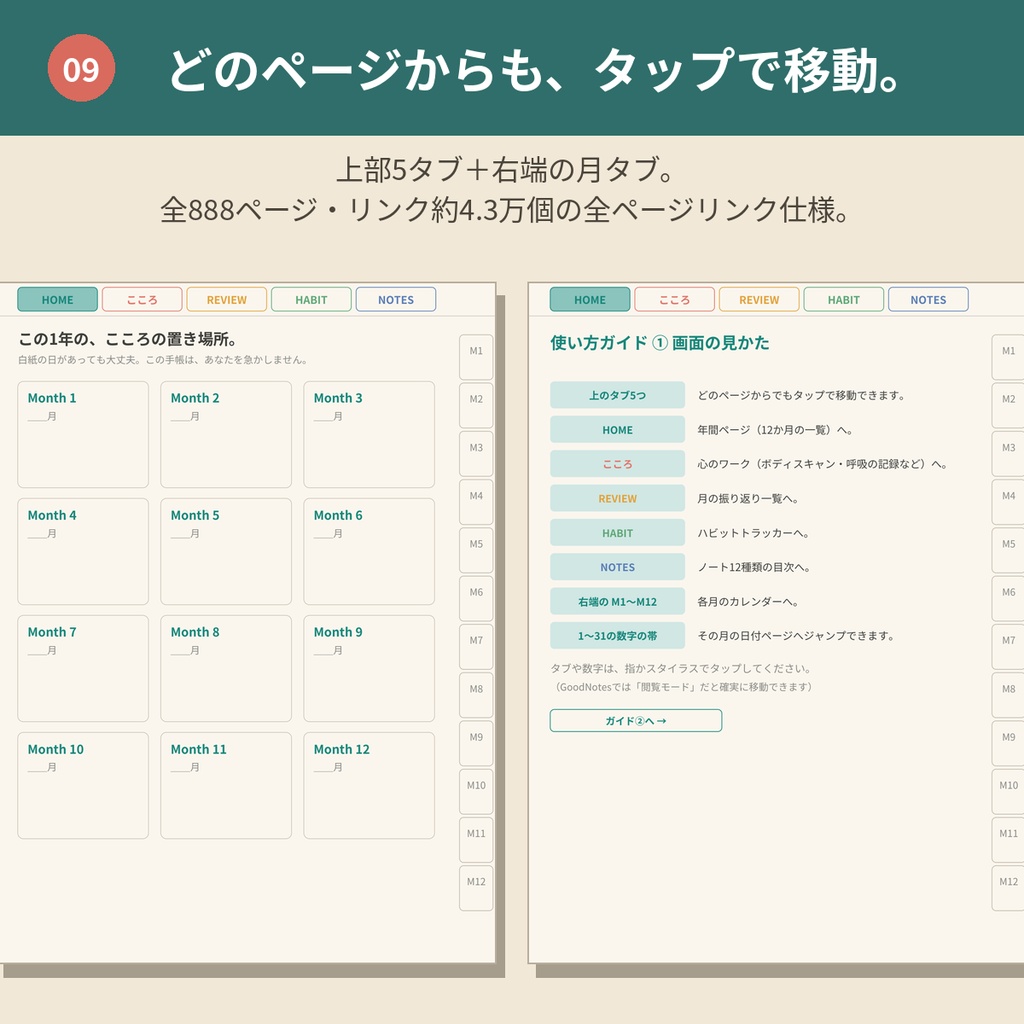This screenshot has height=1024, width=1024.
Task: Click the 右端の M1〜M12 guide label
Action: 617,601
